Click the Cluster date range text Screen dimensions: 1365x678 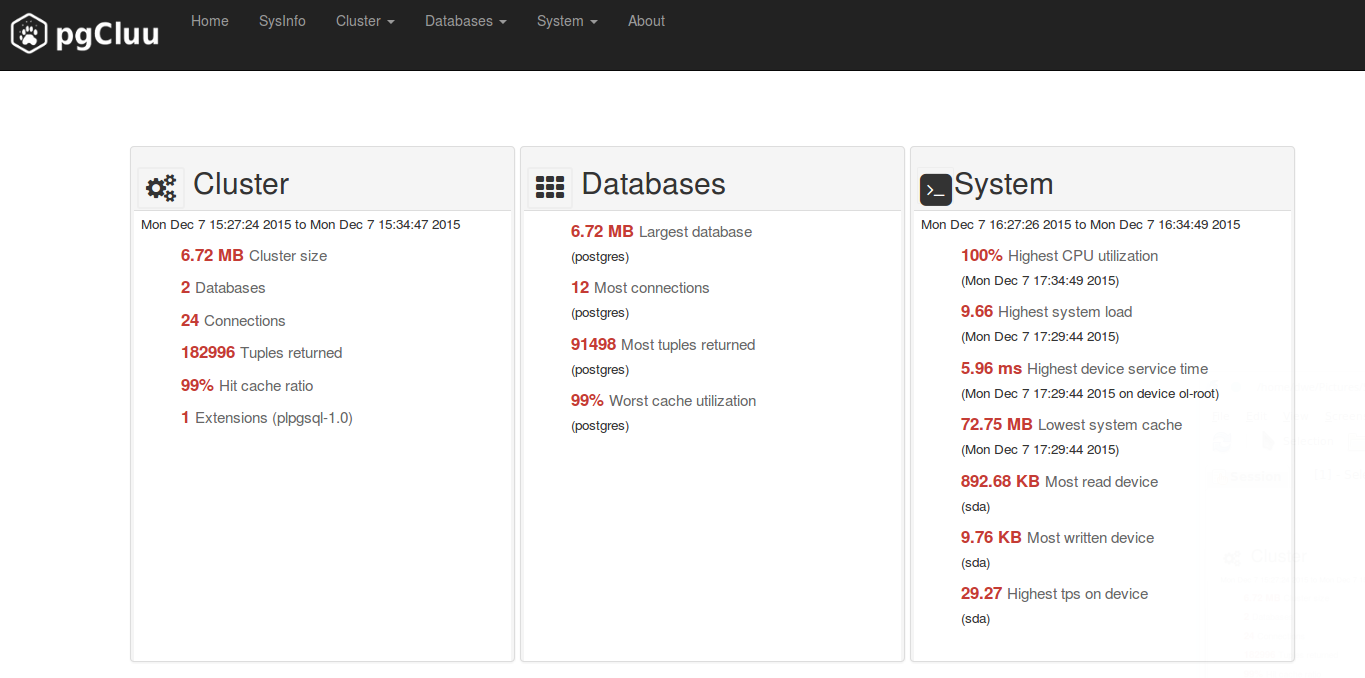(300, 225)
